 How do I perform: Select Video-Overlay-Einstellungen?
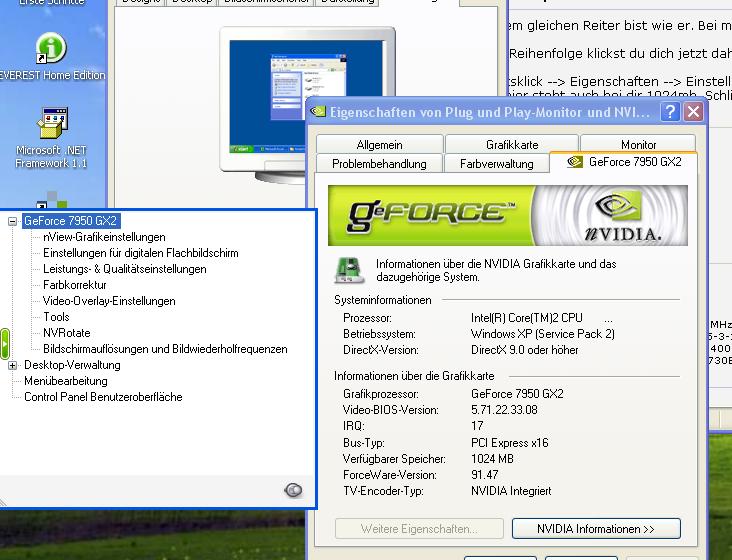click(109, 301)
